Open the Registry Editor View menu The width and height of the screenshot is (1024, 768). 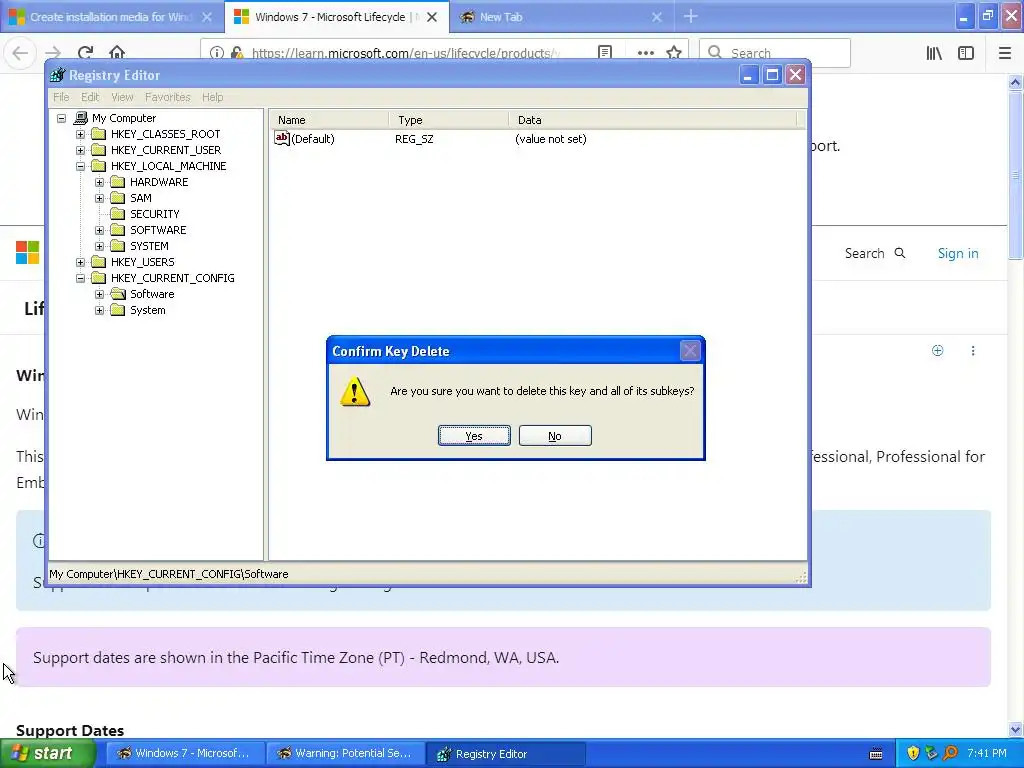click(122, 97)
